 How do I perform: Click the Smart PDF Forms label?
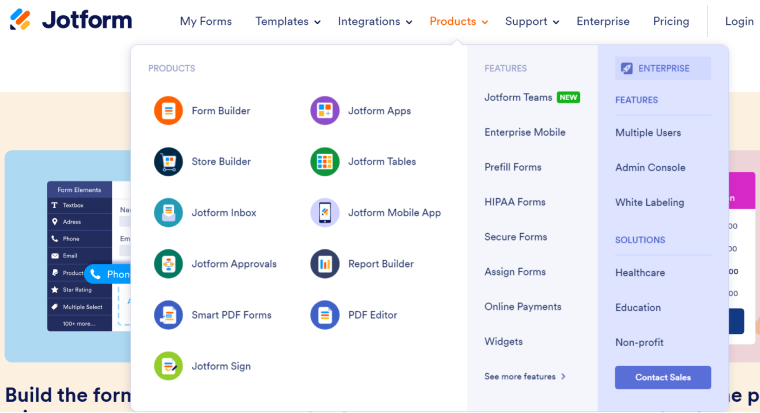coord(232,315)
